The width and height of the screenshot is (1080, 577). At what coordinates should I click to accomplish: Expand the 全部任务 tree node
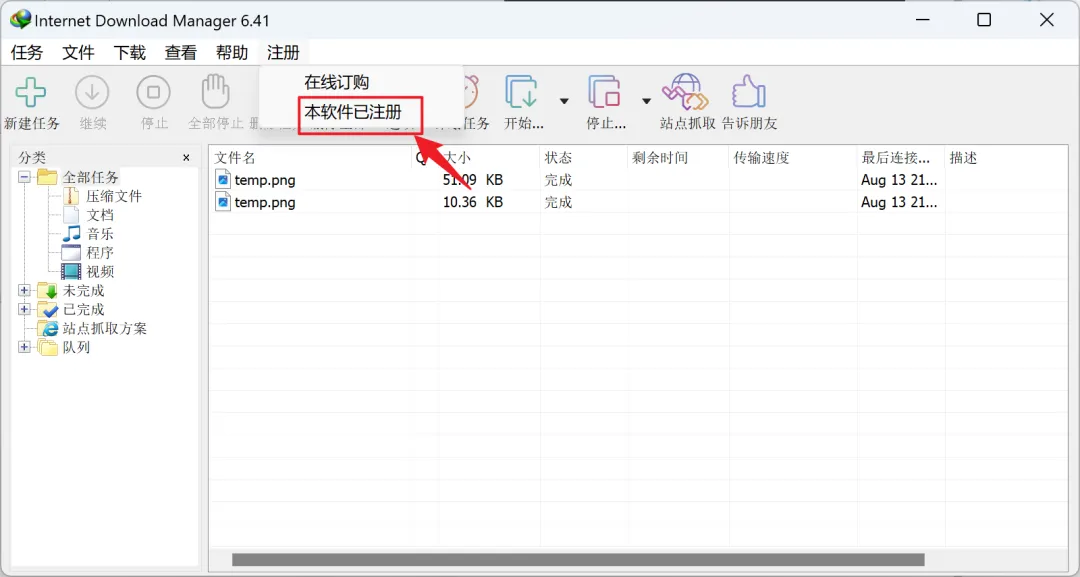(x=22, y=177)
